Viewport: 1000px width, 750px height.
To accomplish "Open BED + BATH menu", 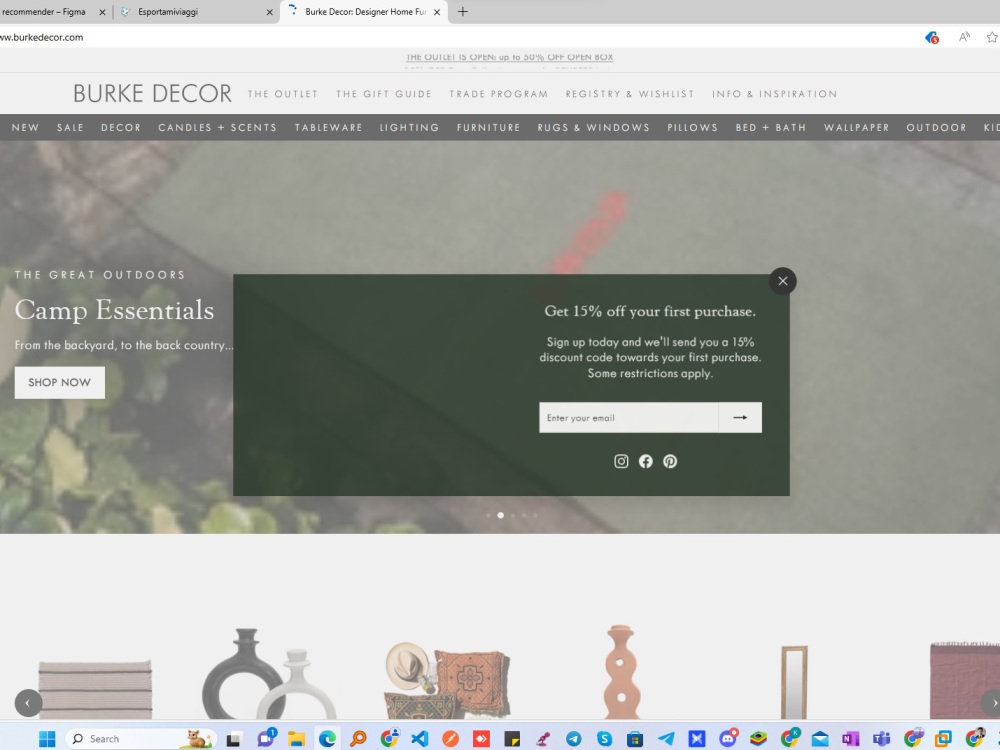I will click(771, 128).
